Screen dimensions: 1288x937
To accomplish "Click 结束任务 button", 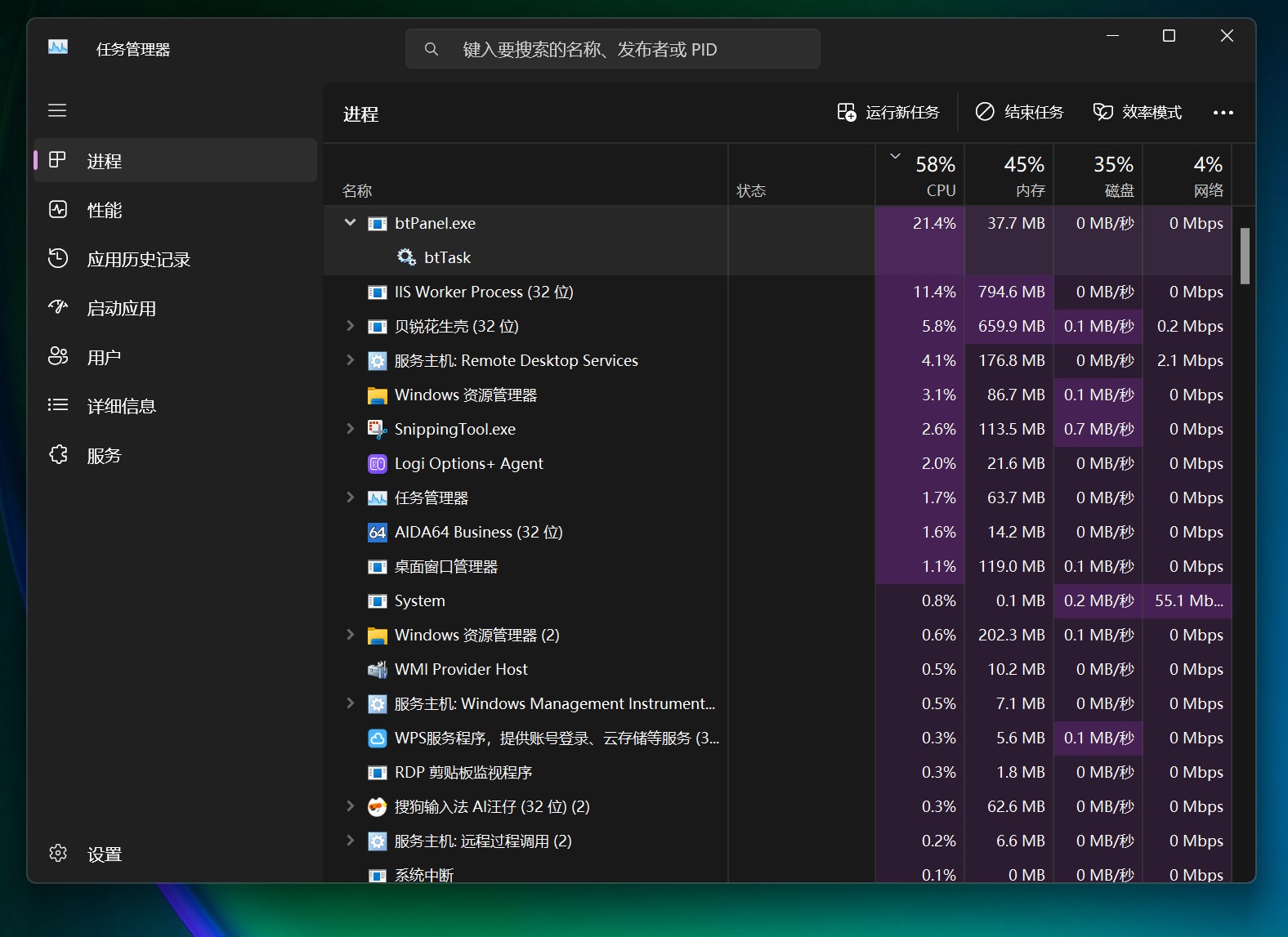I will 1020,113.
